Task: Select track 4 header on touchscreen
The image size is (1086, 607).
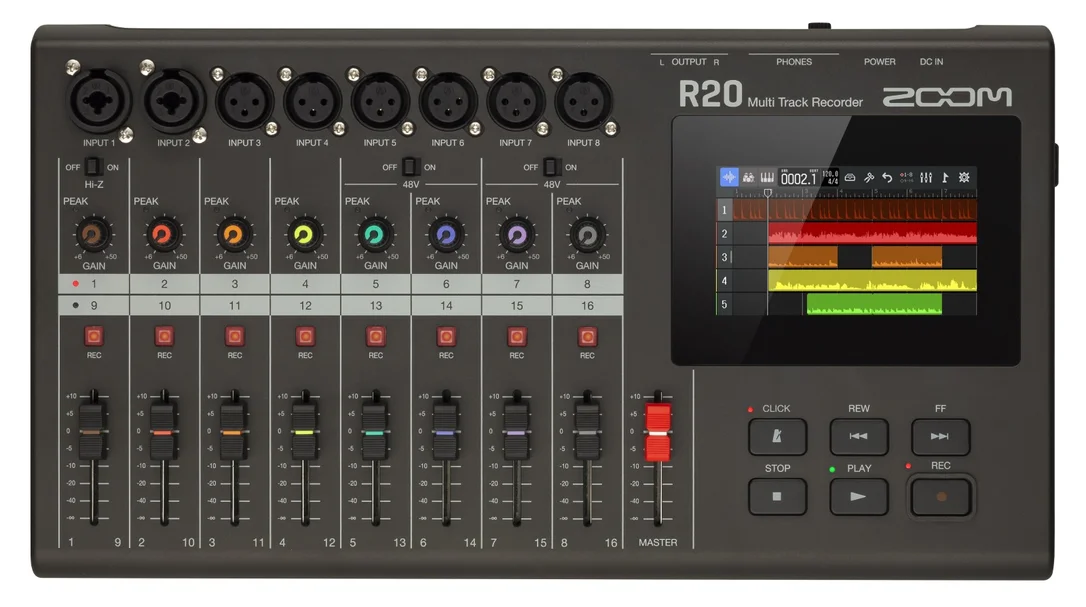Action: pos(724,281)
